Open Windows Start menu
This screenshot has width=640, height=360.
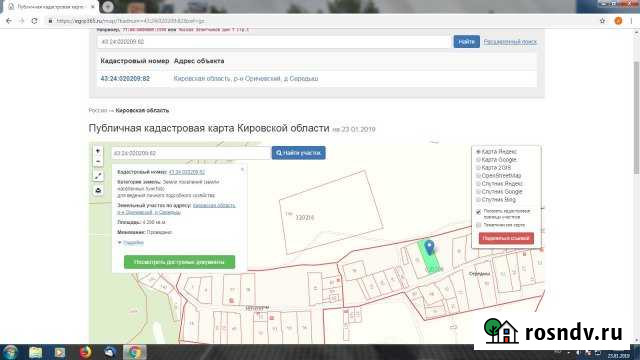[10, 352]
